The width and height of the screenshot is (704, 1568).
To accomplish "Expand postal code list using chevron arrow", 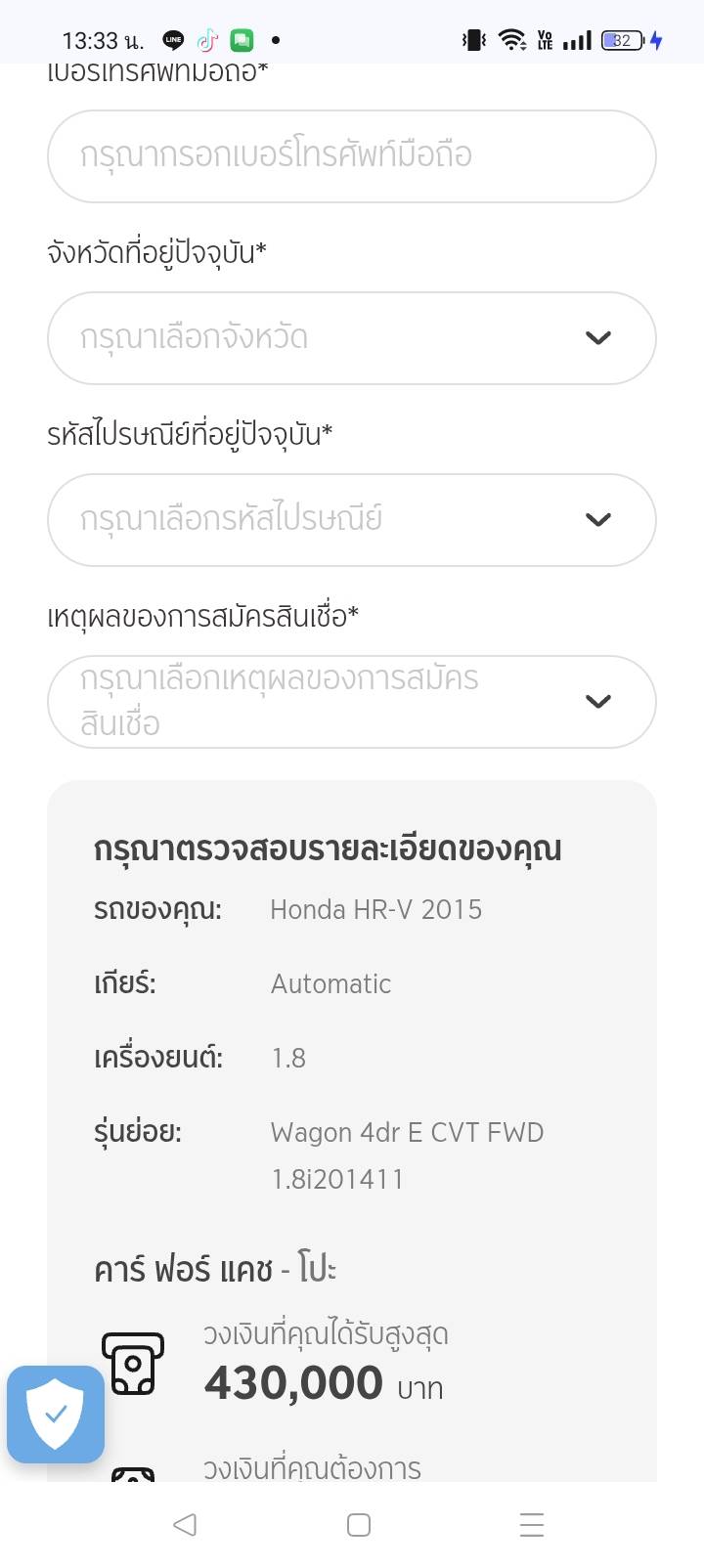I will (597, 520).
